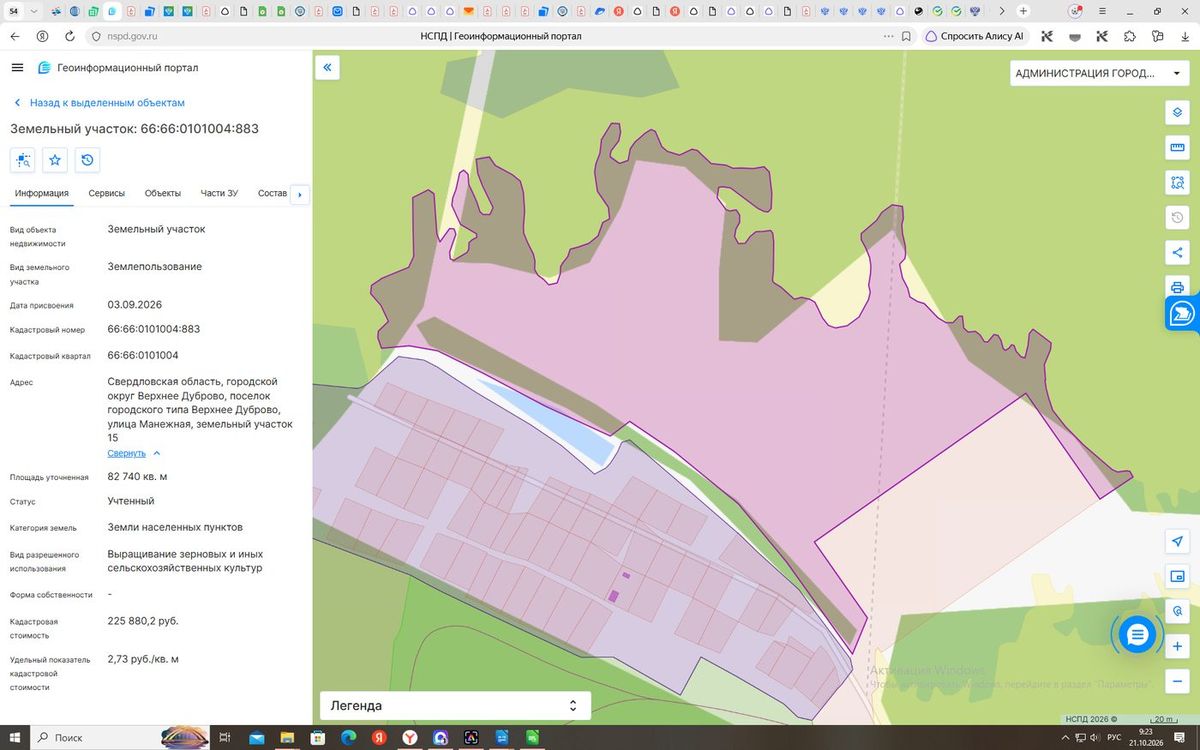
Task: Collapse the side panel with double-chevron button
Action: click(327, 67)
